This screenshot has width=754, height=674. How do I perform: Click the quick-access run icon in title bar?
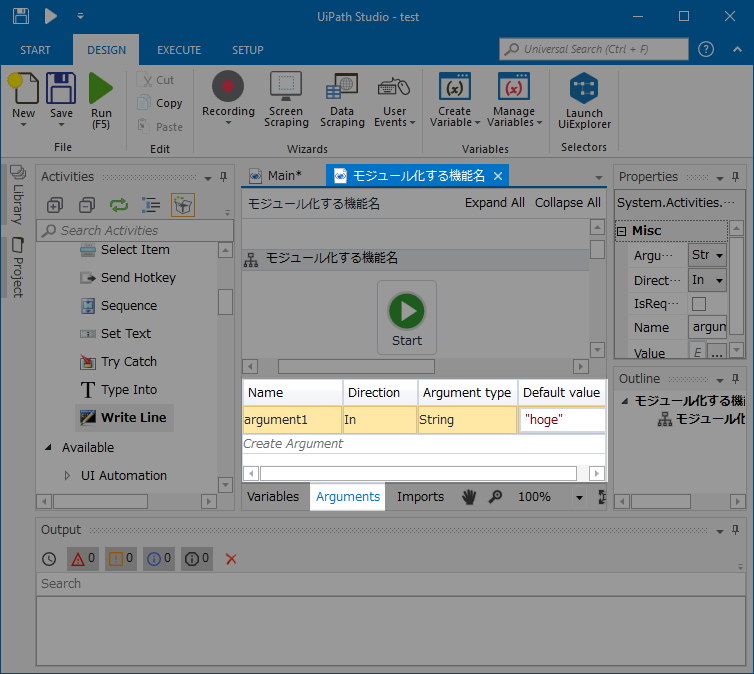[50, 16]
